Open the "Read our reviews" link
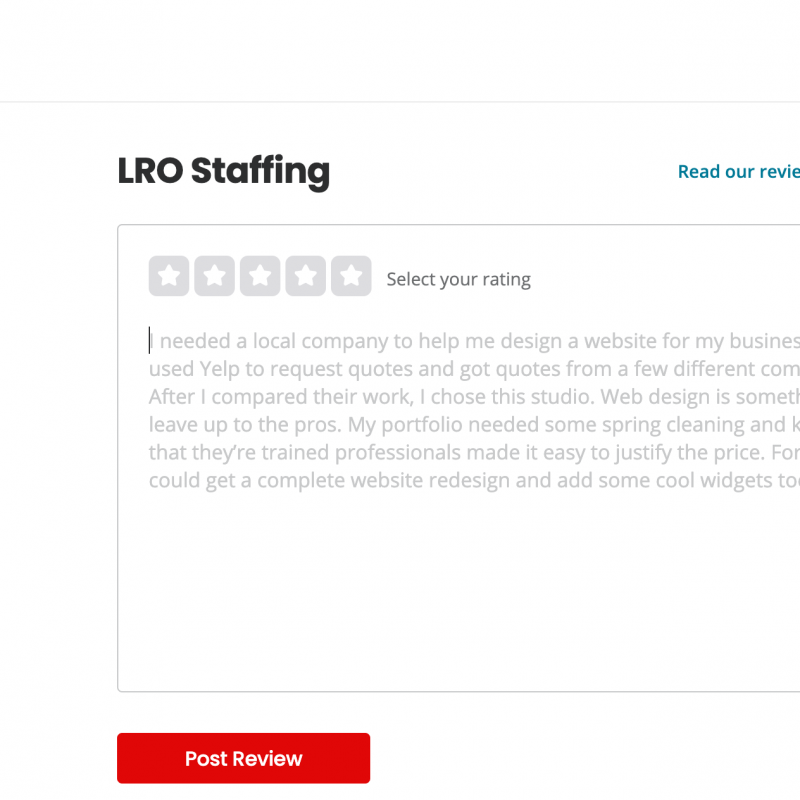The image size is (800, 800). click(740, 172)
